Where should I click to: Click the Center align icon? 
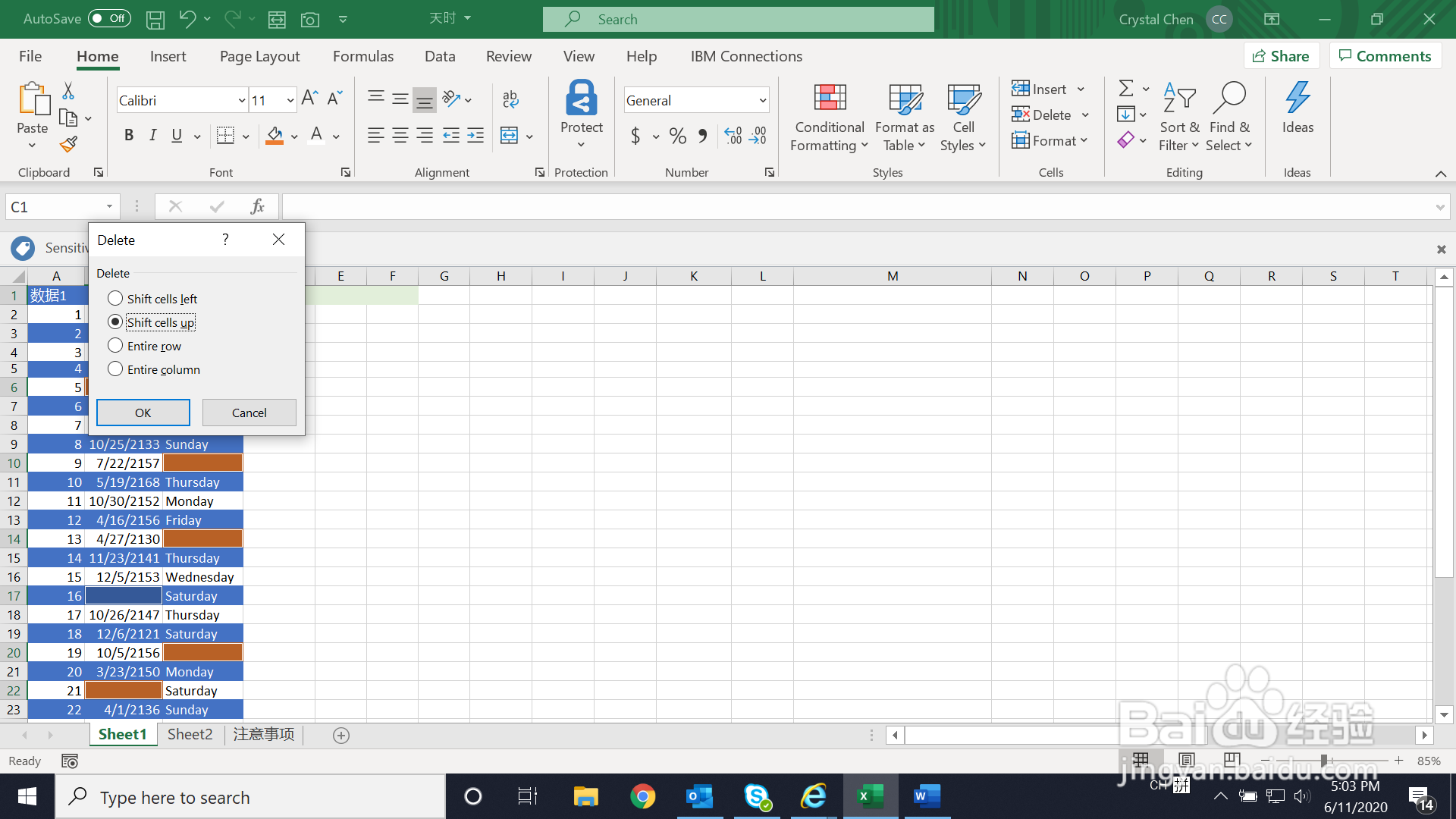(400, 136)
